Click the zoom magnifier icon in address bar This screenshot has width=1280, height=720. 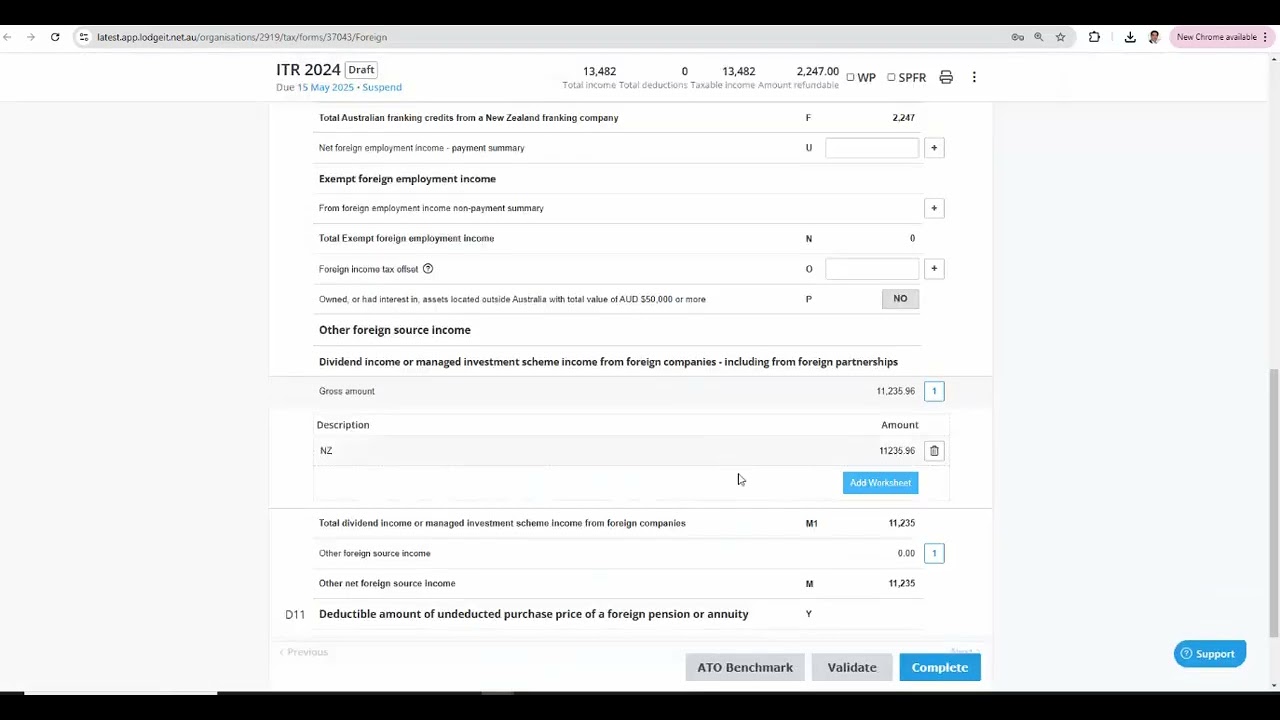(x=1038, y=37)
